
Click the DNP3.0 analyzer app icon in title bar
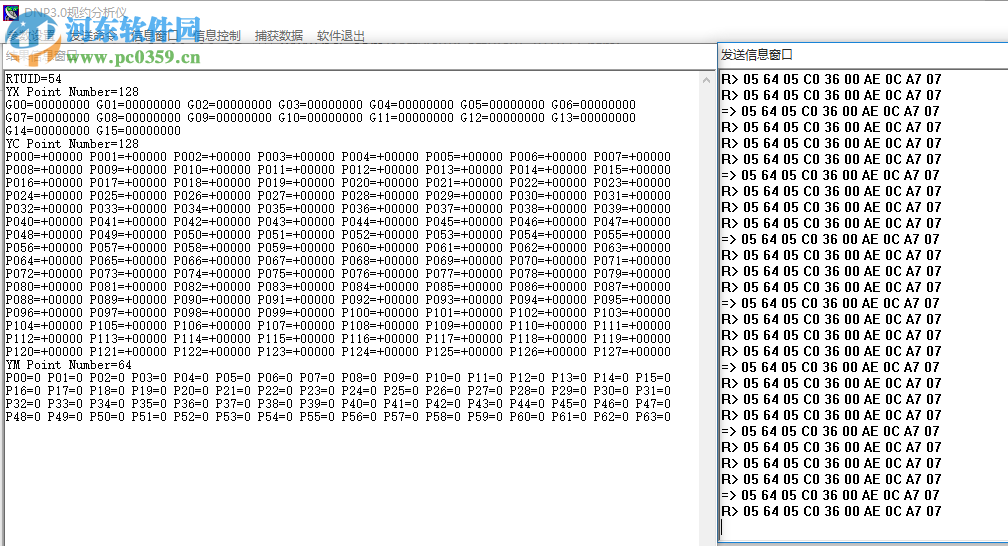click(x=11, y=12)
